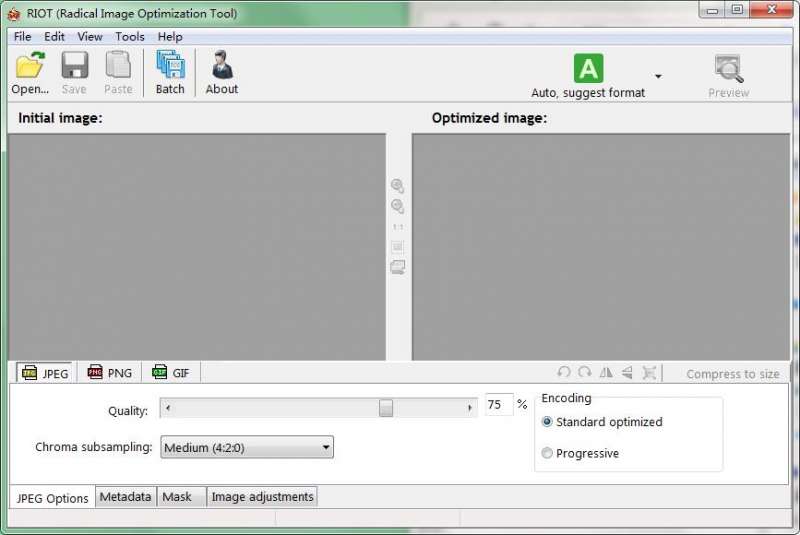This screenshot has width=800, height=535.
Task: Click the fit to window icon
Action: 398,247
